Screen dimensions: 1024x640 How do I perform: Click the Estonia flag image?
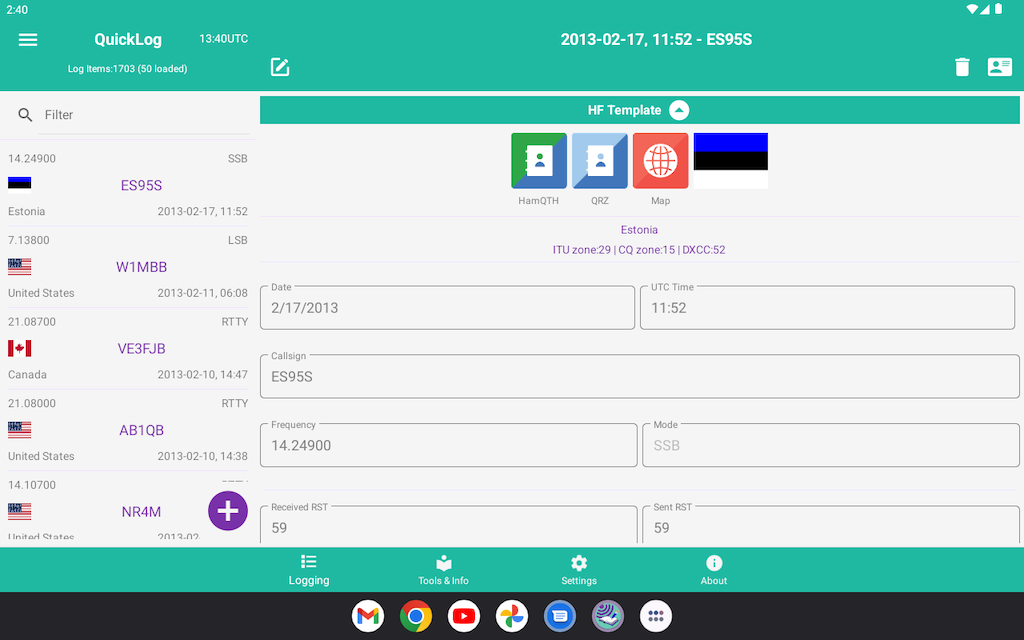coord(731,161)
